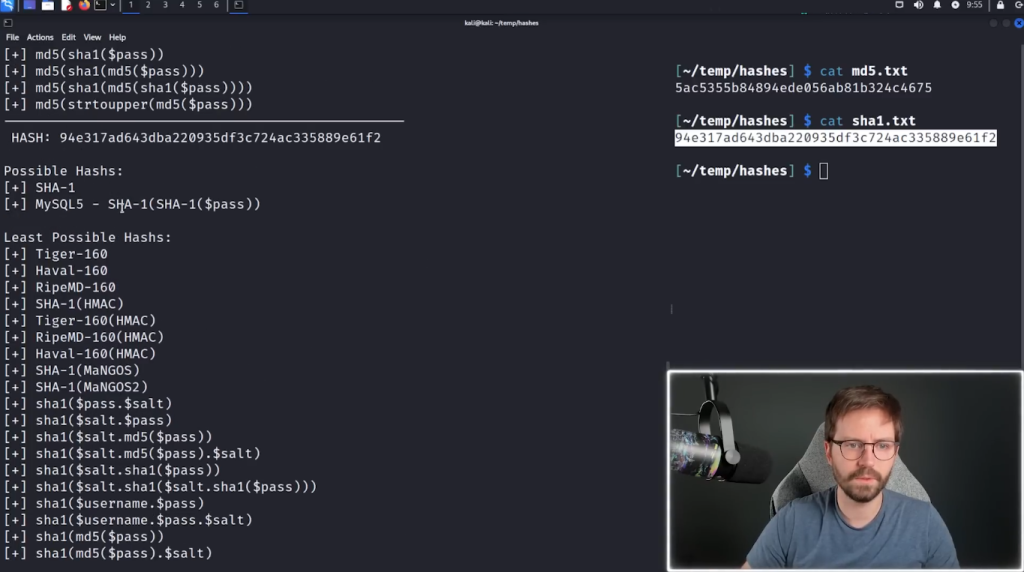Switch to workspace 5
Image resolution: width=1024 pixels, height=572 pixels.
199,5
